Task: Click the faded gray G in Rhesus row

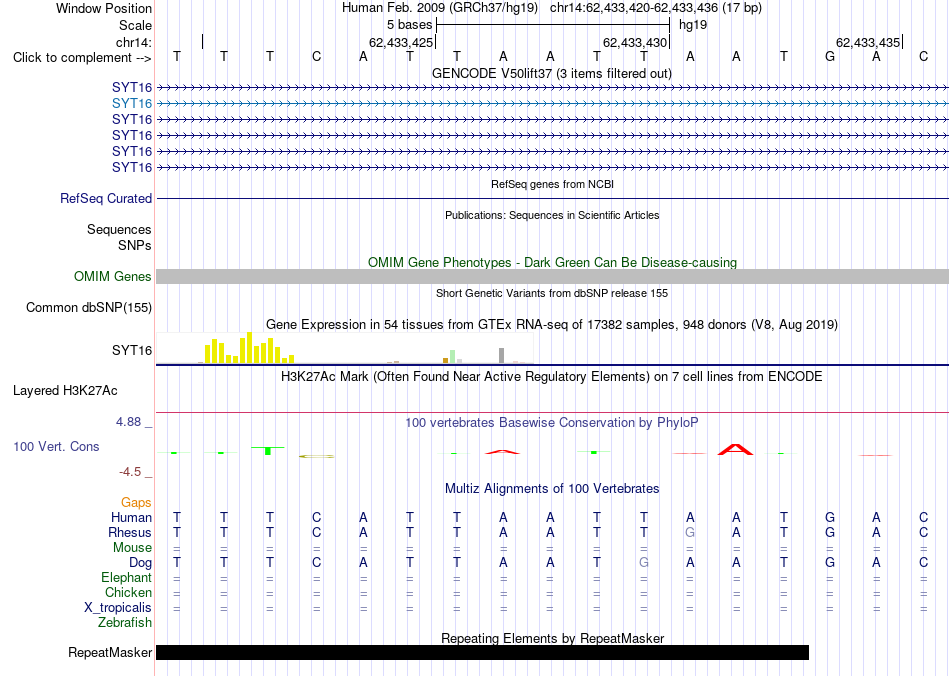Action: (x=690, y=532)
